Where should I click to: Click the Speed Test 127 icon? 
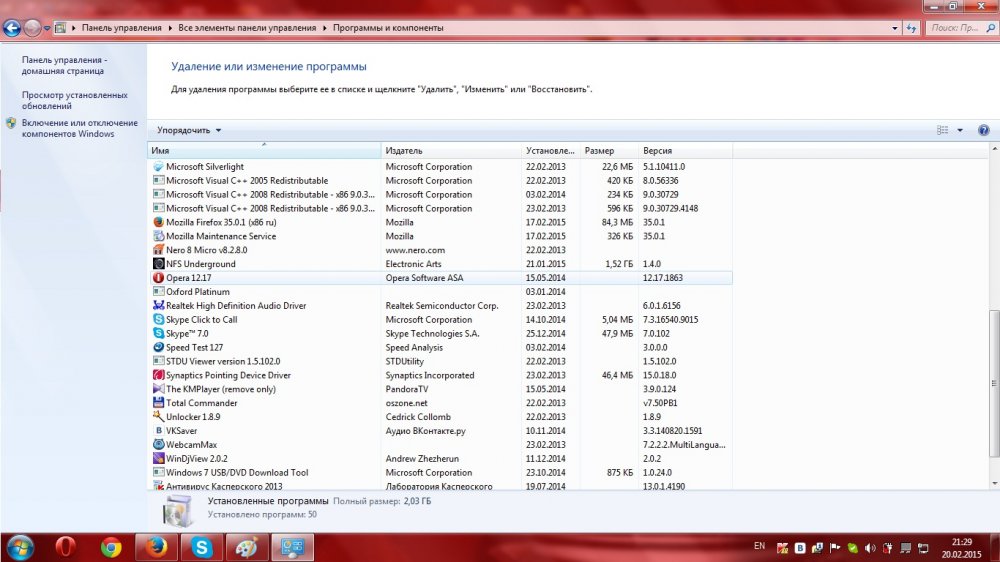(x=158, y=348)
